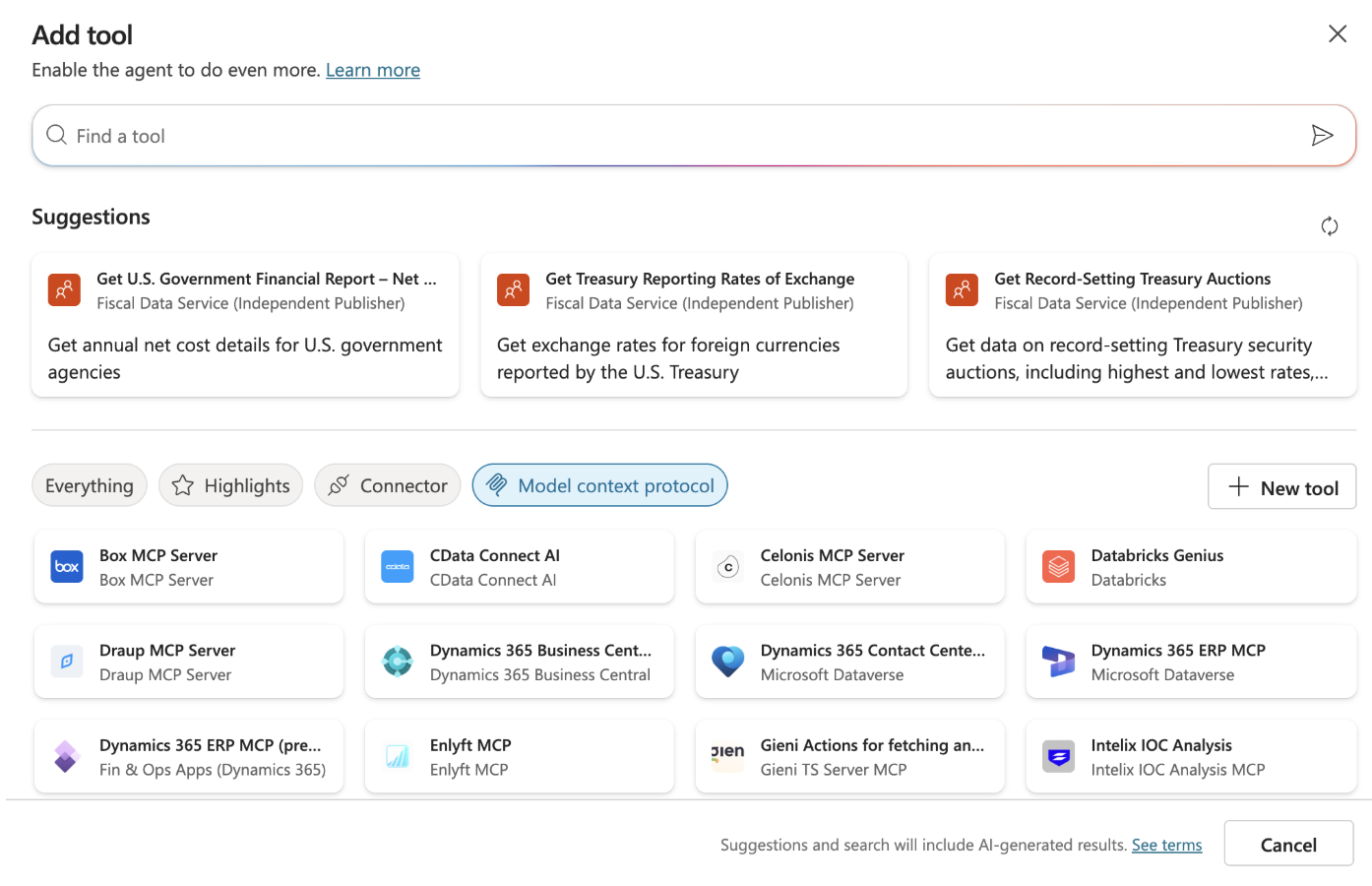Click the Draup MCP Server logo

(67, 662)
